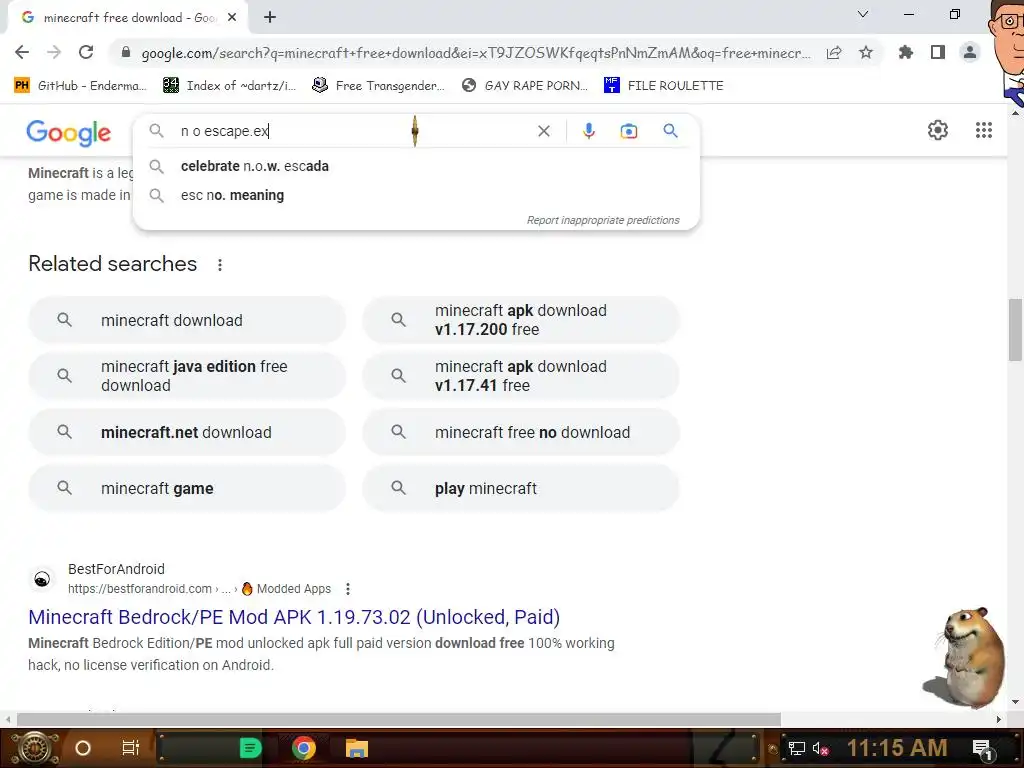1024x768 pixels.
Task: Open Task View on the taskbar
Action: click(131, 748)
